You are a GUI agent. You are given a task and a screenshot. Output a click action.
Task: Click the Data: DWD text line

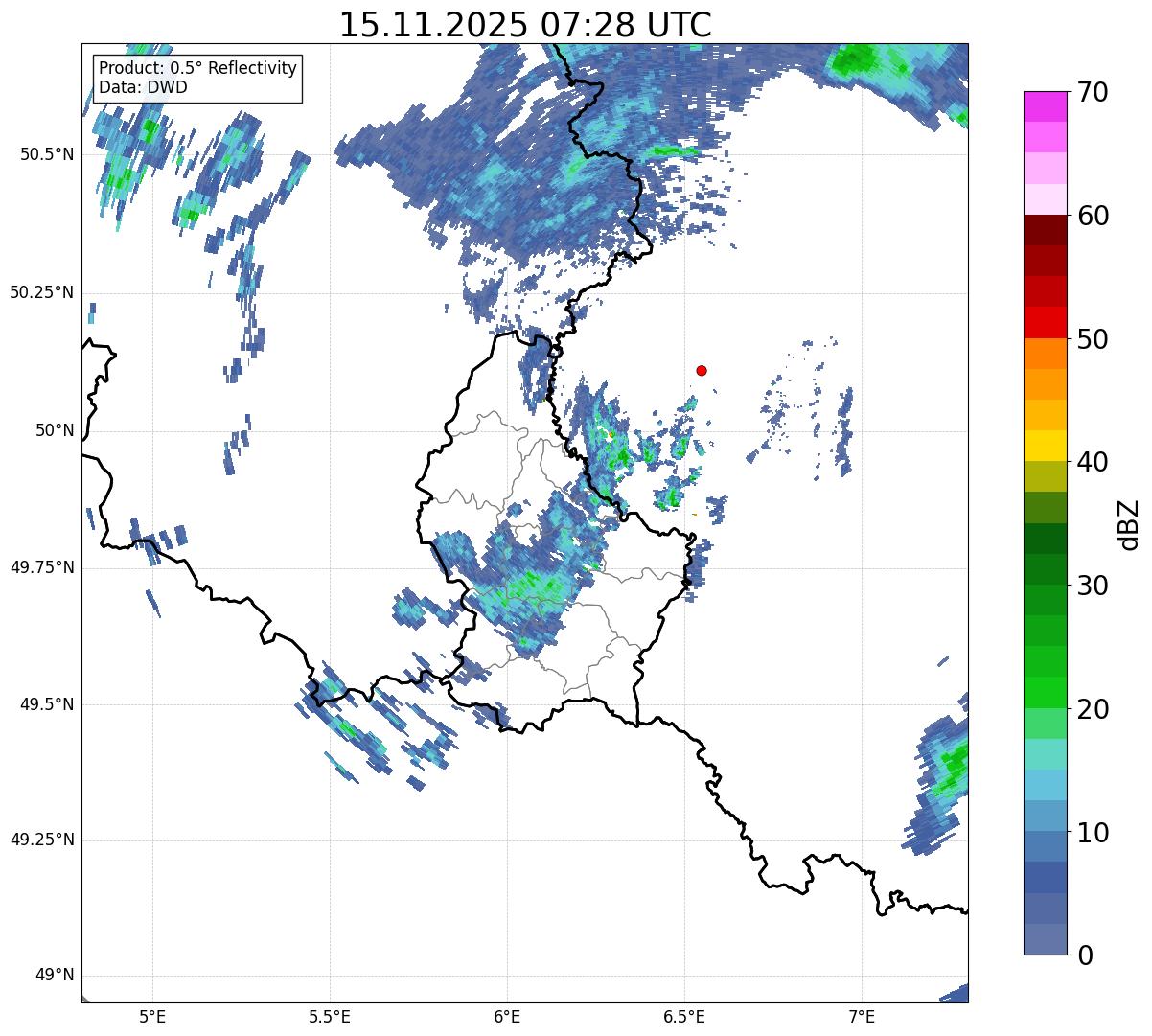coord(143,87)
